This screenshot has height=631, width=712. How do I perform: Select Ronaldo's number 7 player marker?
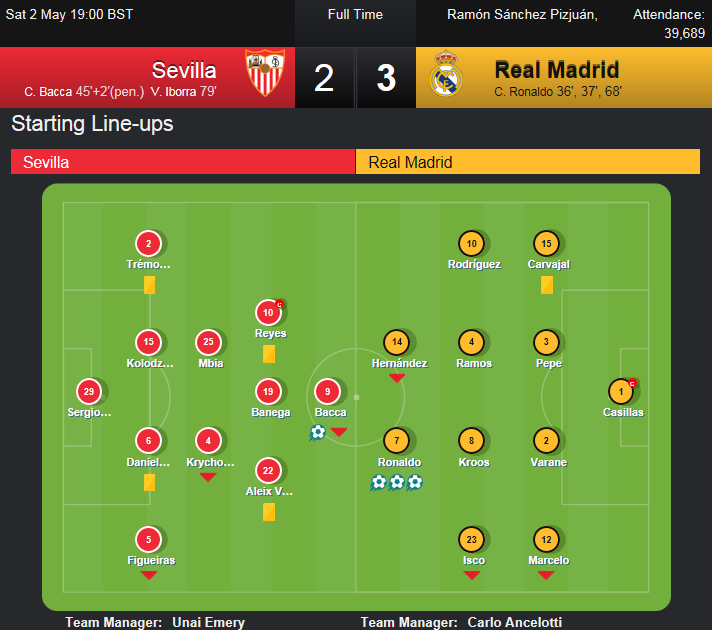pos(396,440)
